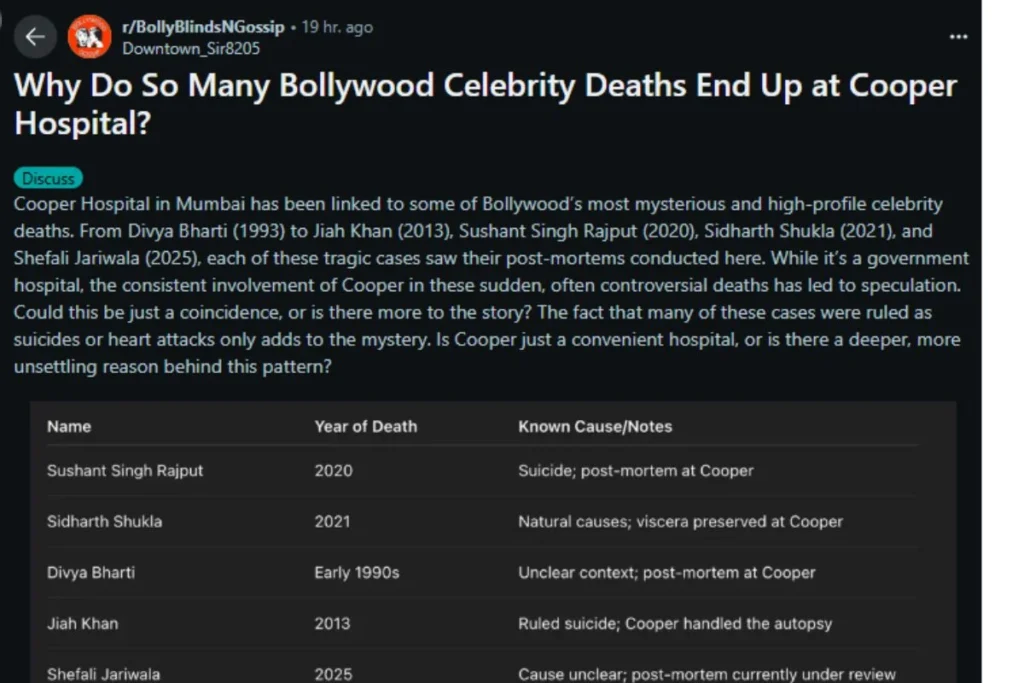Open Downtown_Sir8205 user profile
Image resolution: width=1024 pixels, height=683 pixels.
191,47
